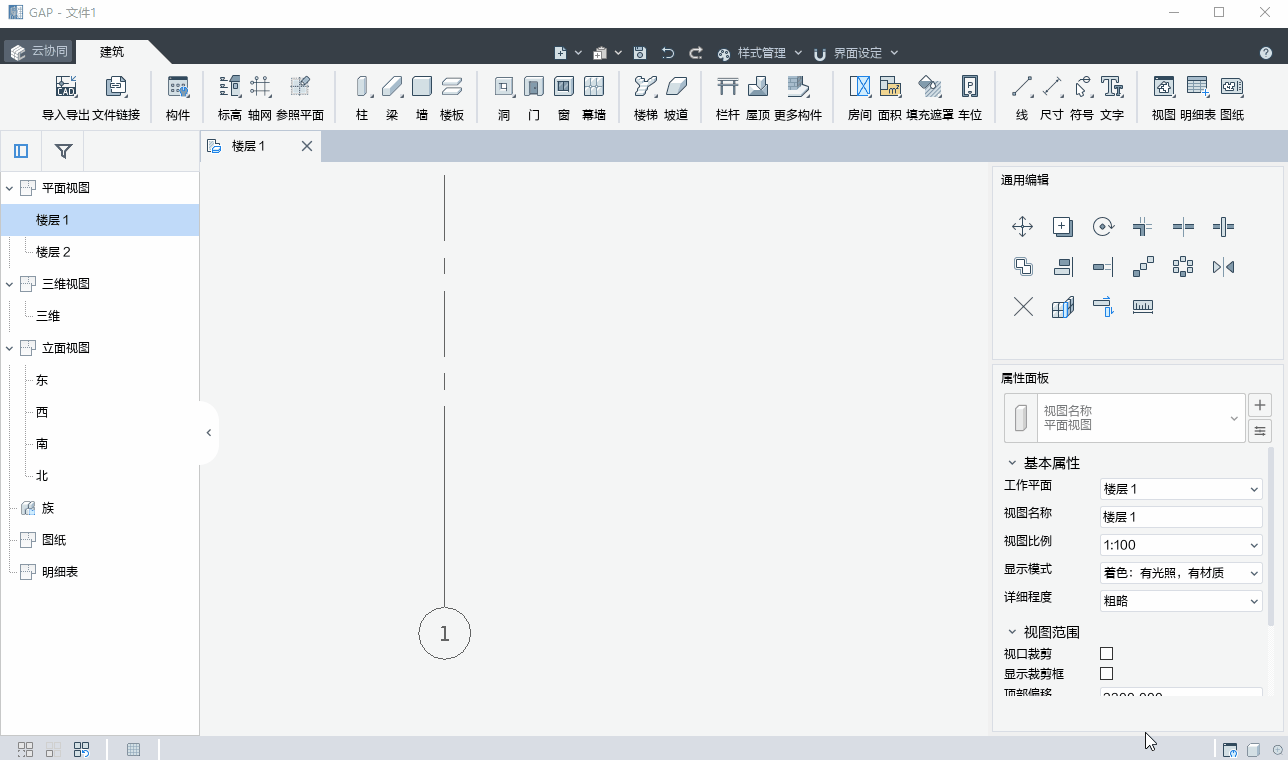
Task: Select the 车位 parking space tool
Action: pyautogui.click(x=970, y=98)
